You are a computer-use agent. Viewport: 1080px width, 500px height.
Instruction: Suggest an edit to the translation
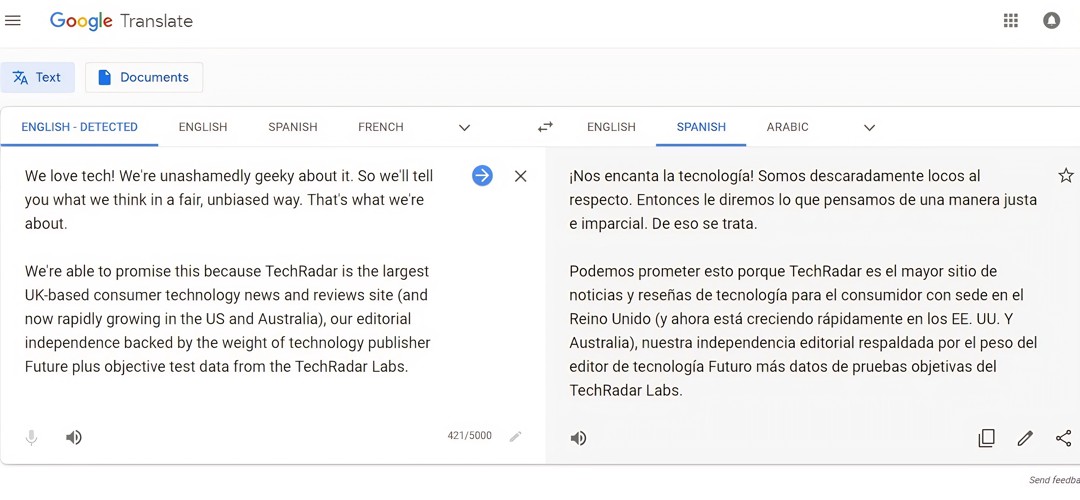tap(1025, 438)
